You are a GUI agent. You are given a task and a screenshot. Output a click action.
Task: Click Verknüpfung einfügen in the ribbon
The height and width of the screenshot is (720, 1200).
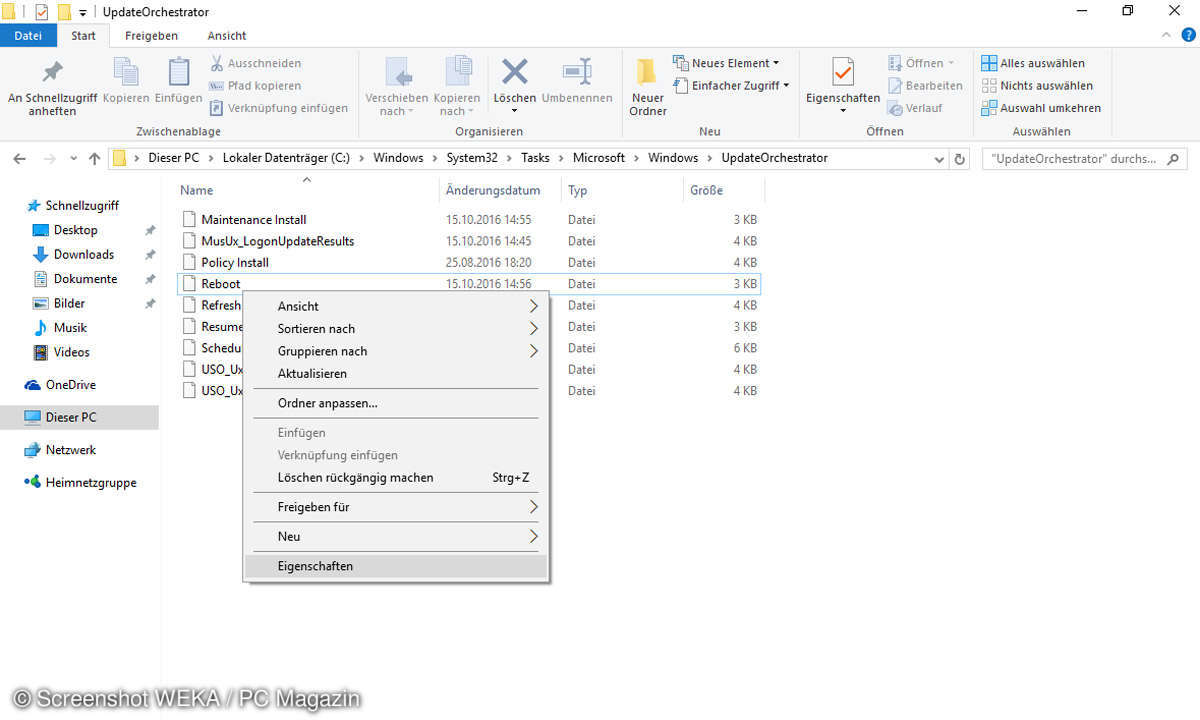pyautogui.click(x=279, y=108)
